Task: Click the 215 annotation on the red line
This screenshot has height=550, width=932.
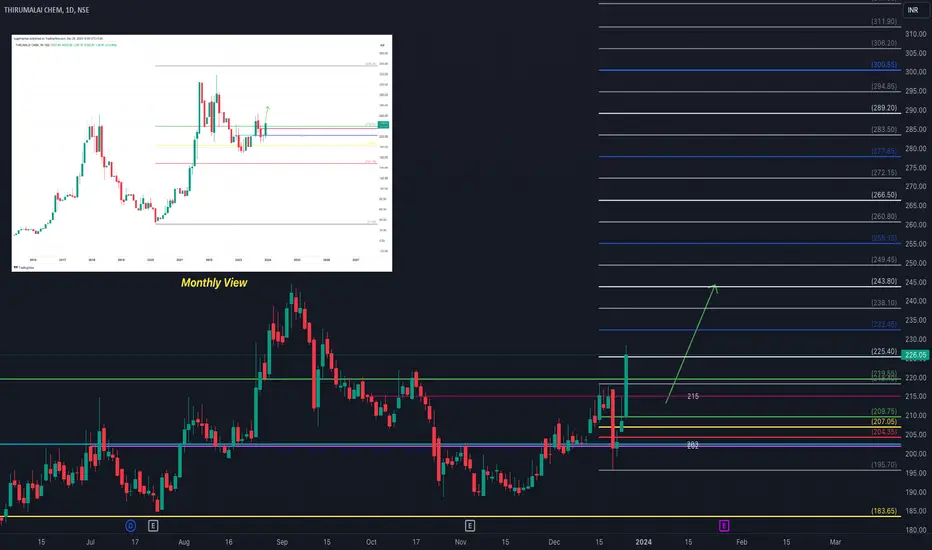Action: point(693,396)
